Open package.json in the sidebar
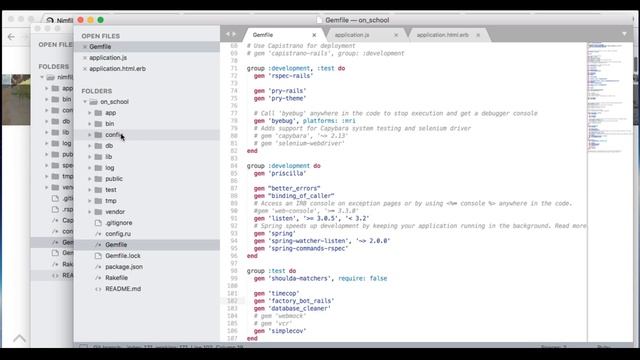The height and width of the screenshot is (360, 640). [x=124, y=267]
